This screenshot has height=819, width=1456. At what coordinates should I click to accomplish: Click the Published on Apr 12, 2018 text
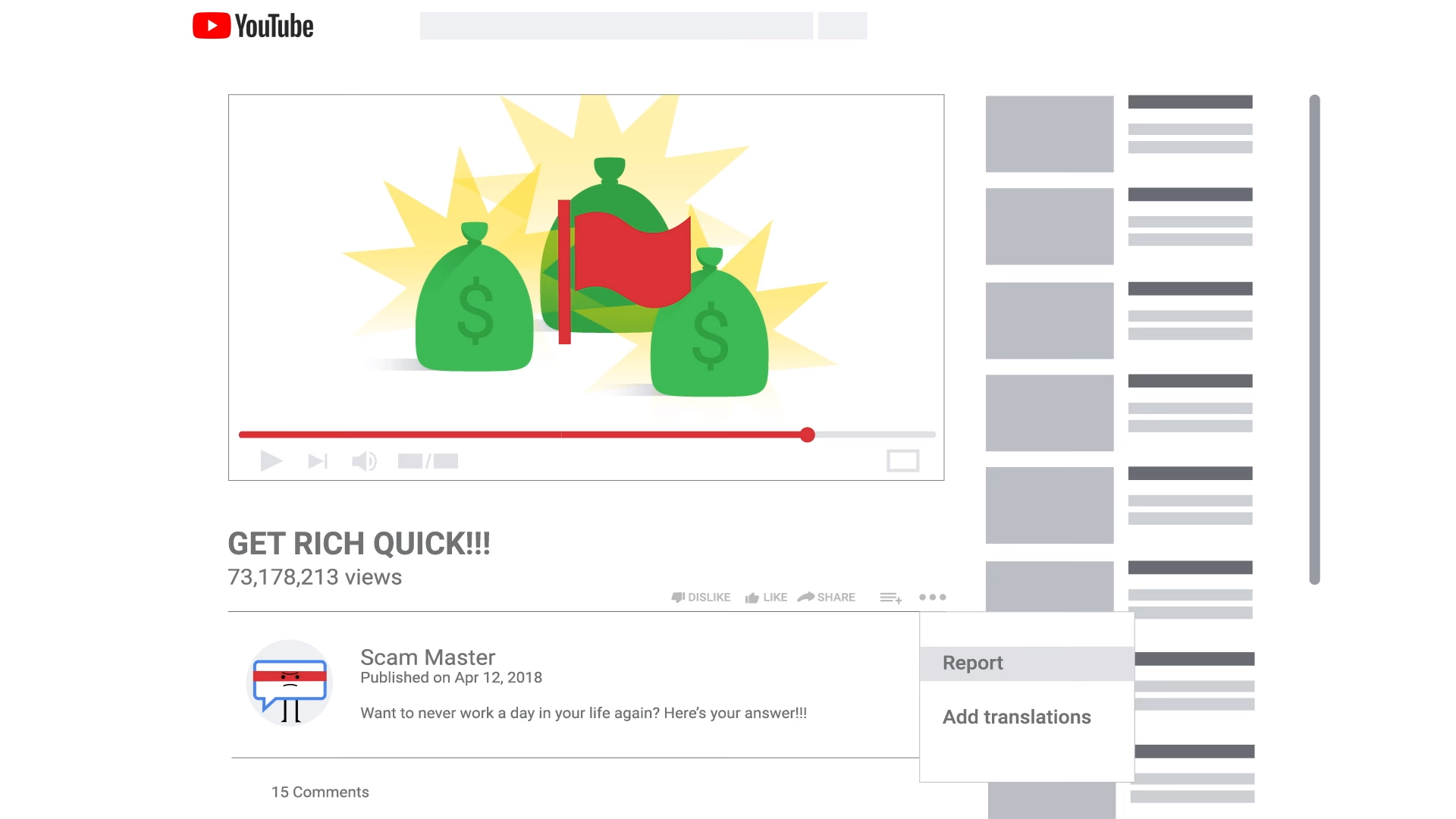[451, 678]
